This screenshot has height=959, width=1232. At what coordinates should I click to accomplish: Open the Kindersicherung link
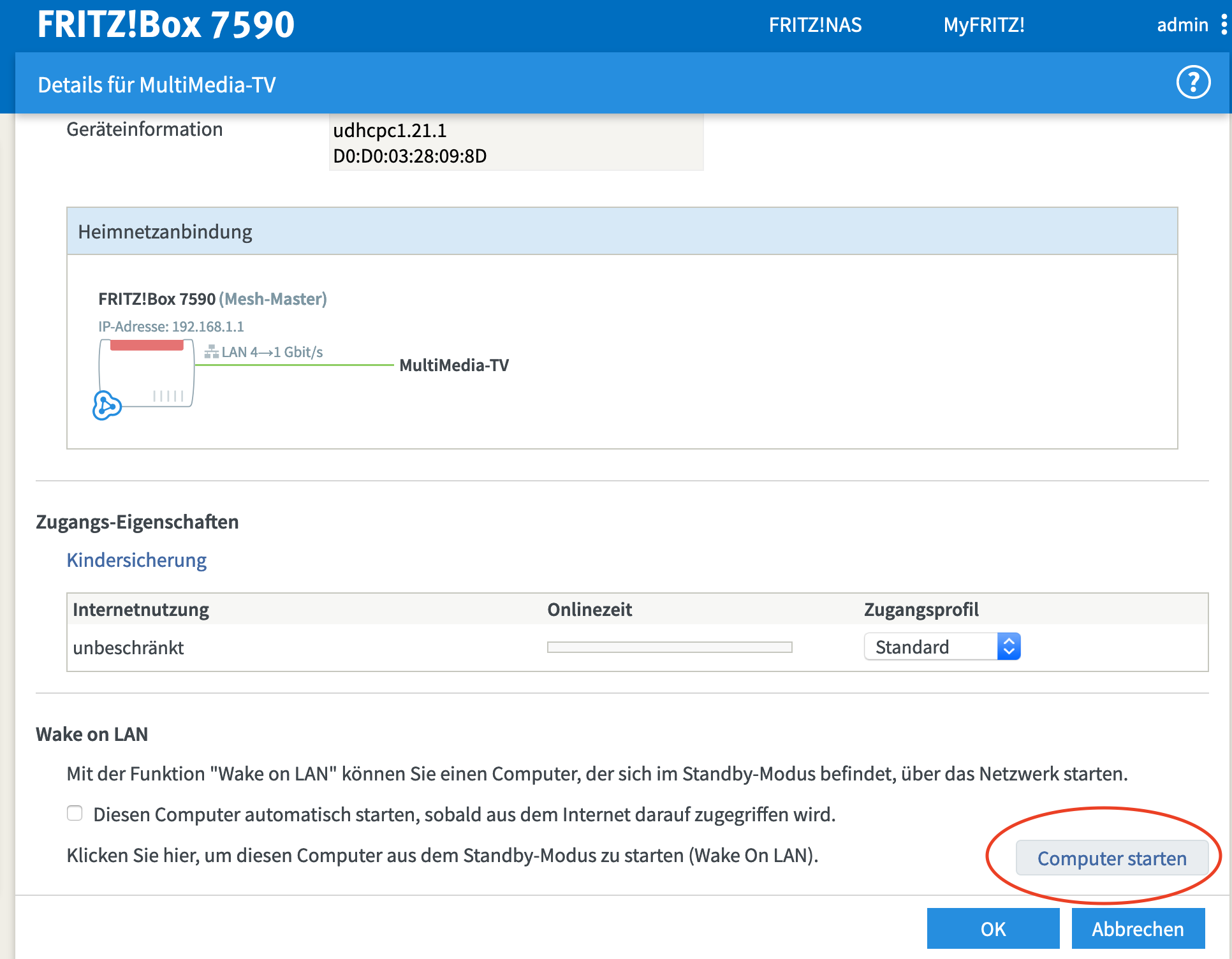click(x=136, y=560)
